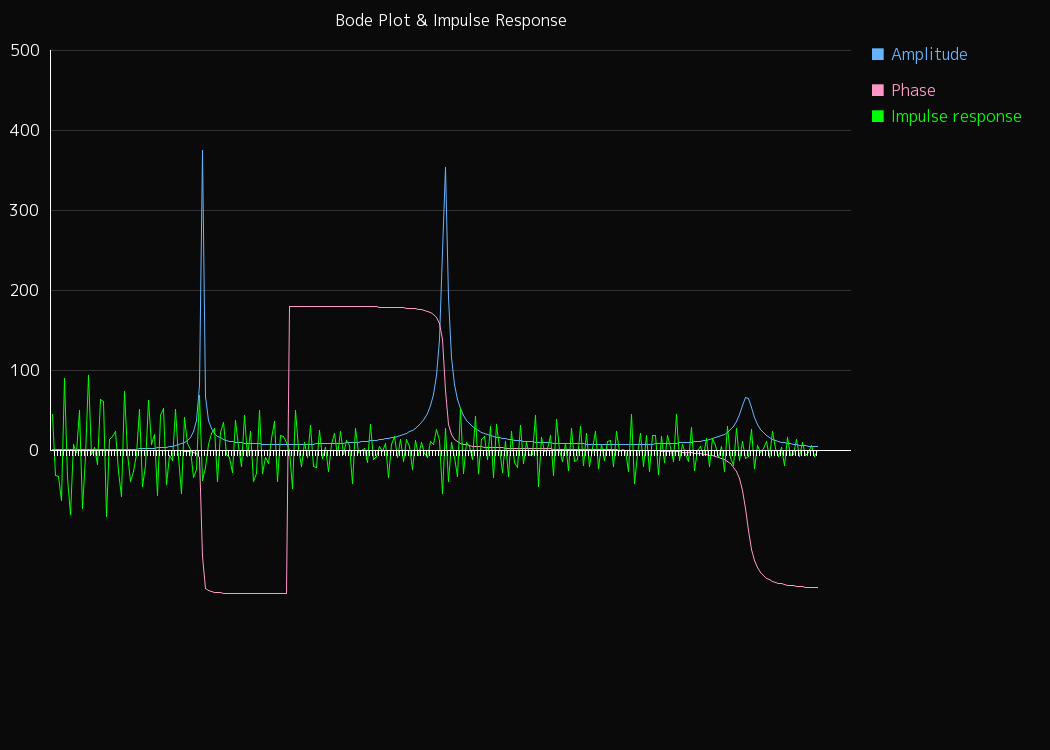Toggle the Impulse response legend label

956,116
